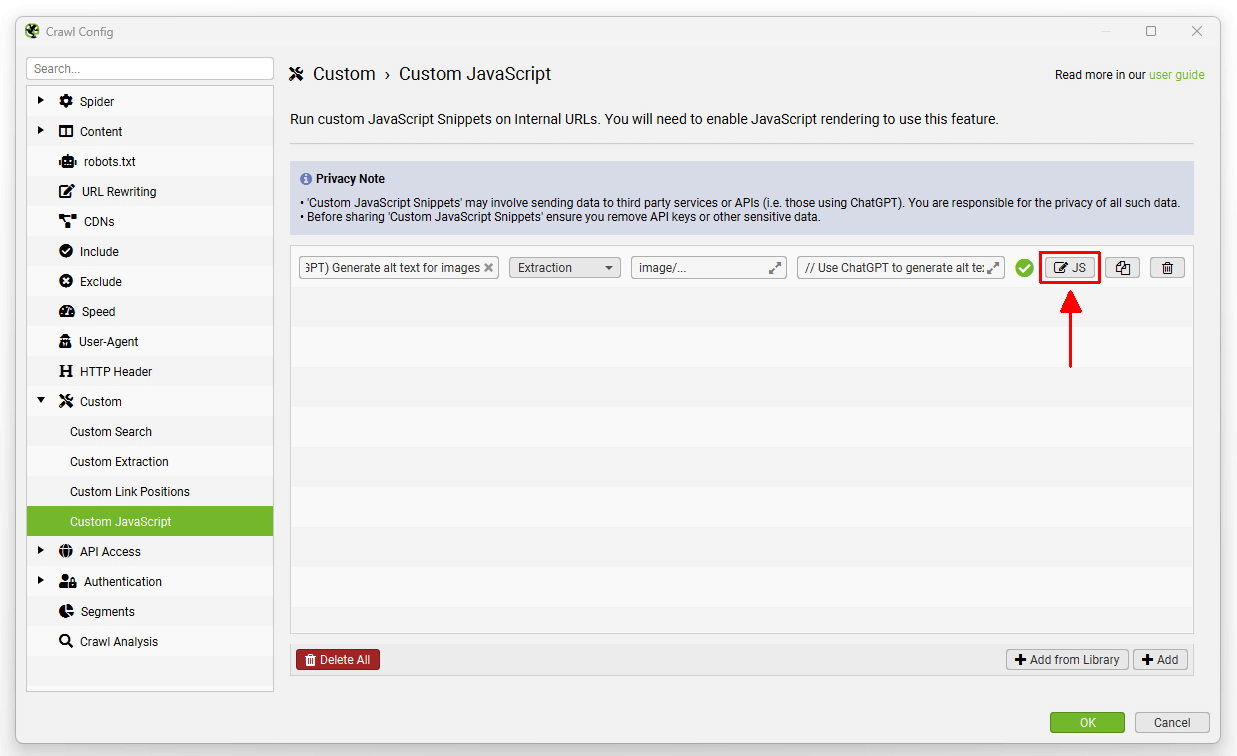
Task: Click the image/... content type text
Action: click(x=663, y=268)
